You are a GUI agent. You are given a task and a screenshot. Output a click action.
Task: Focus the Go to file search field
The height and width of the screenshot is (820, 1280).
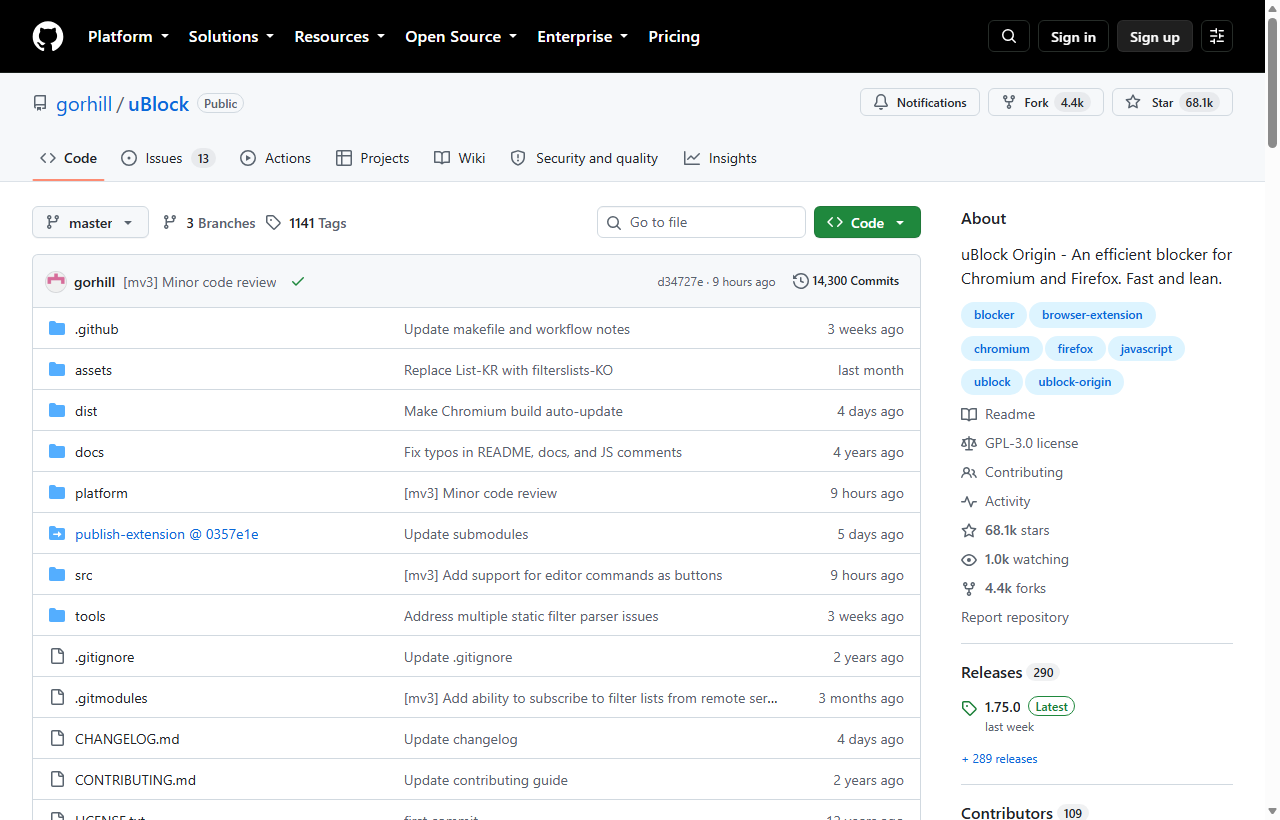click(701, 222)
